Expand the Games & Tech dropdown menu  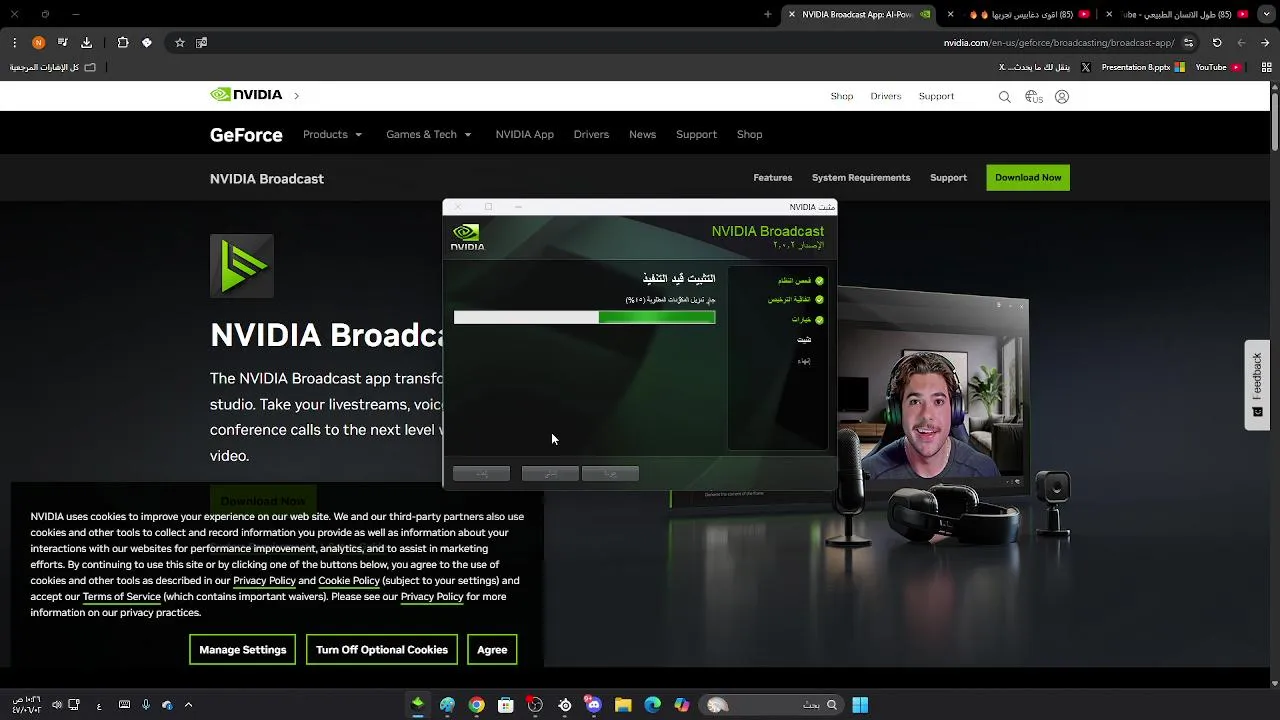[429, 135]
